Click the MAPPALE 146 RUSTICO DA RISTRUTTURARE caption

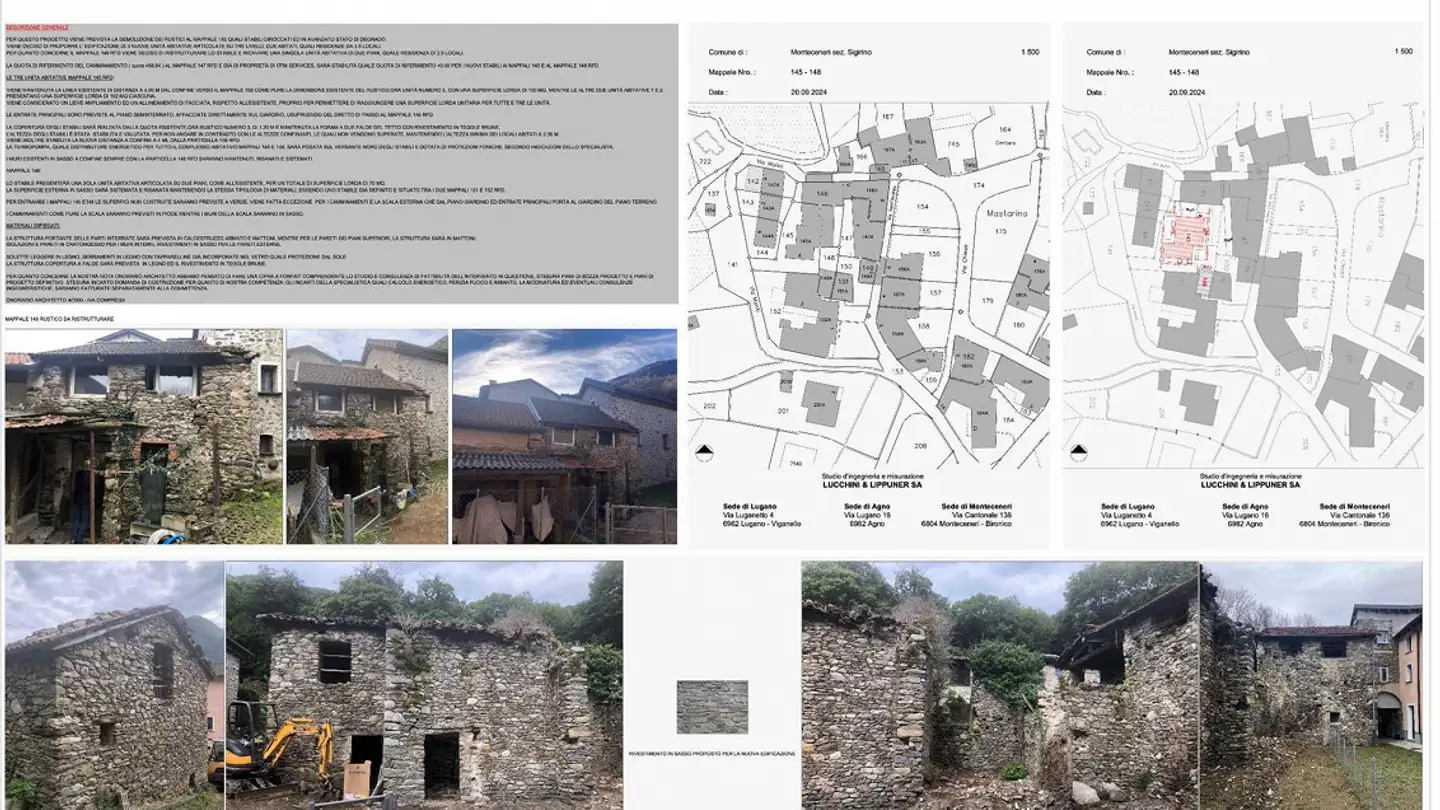pos(59,319)
